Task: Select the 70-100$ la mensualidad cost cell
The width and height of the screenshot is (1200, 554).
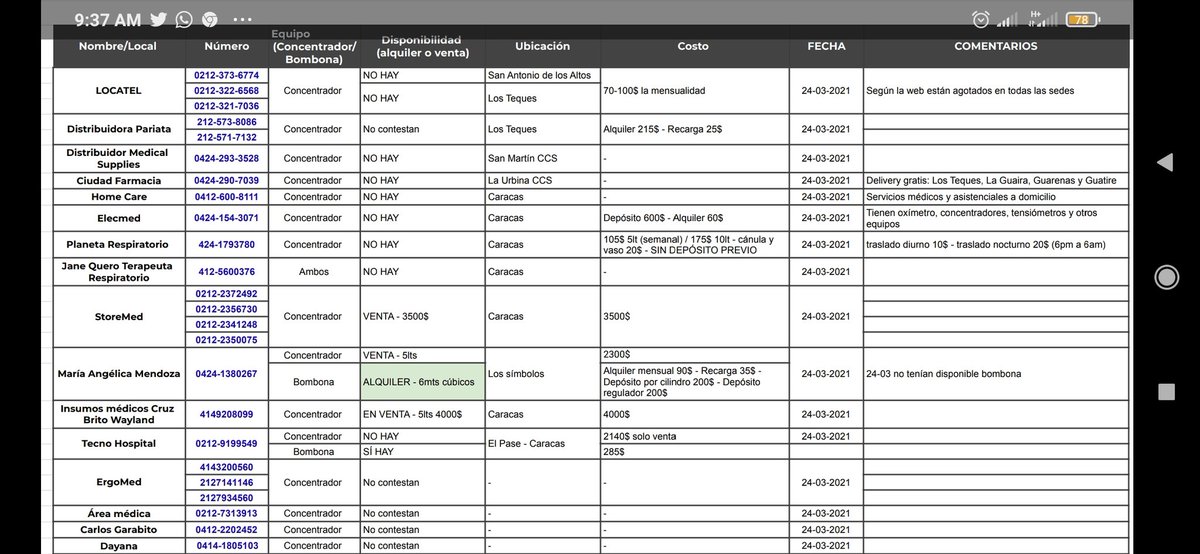Action: [x=694, y=91]
